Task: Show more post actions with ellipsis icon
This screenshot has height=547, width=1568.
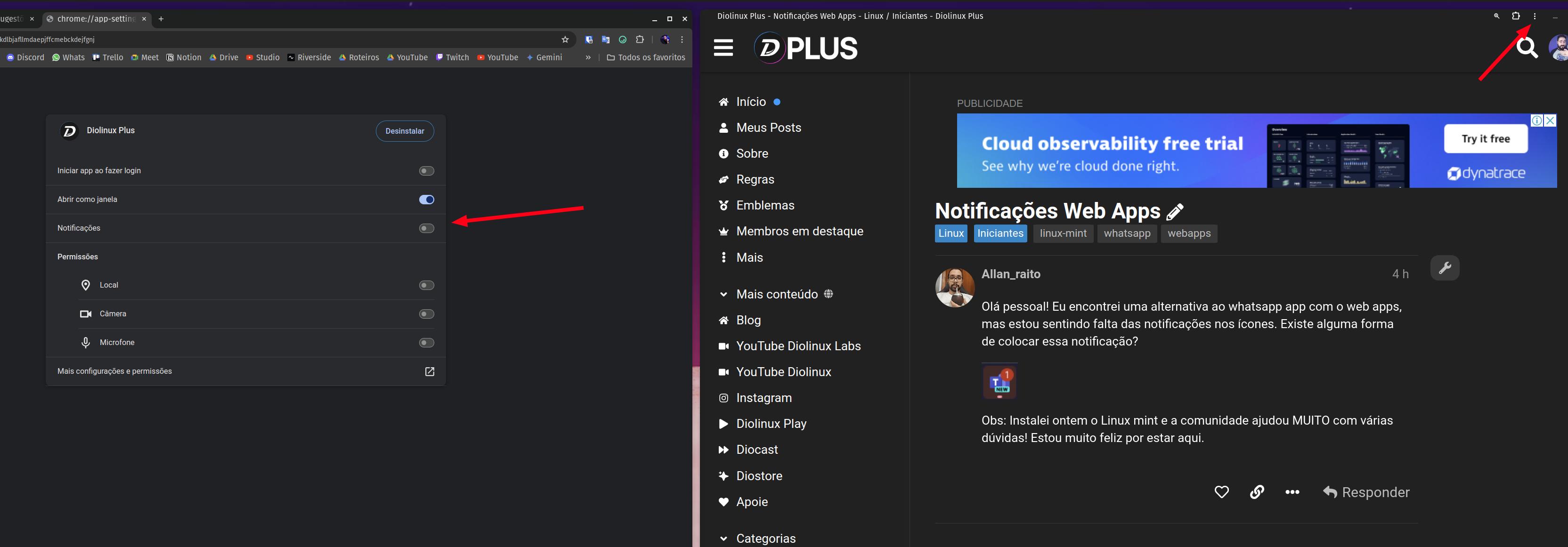Action: point(1292,492)
